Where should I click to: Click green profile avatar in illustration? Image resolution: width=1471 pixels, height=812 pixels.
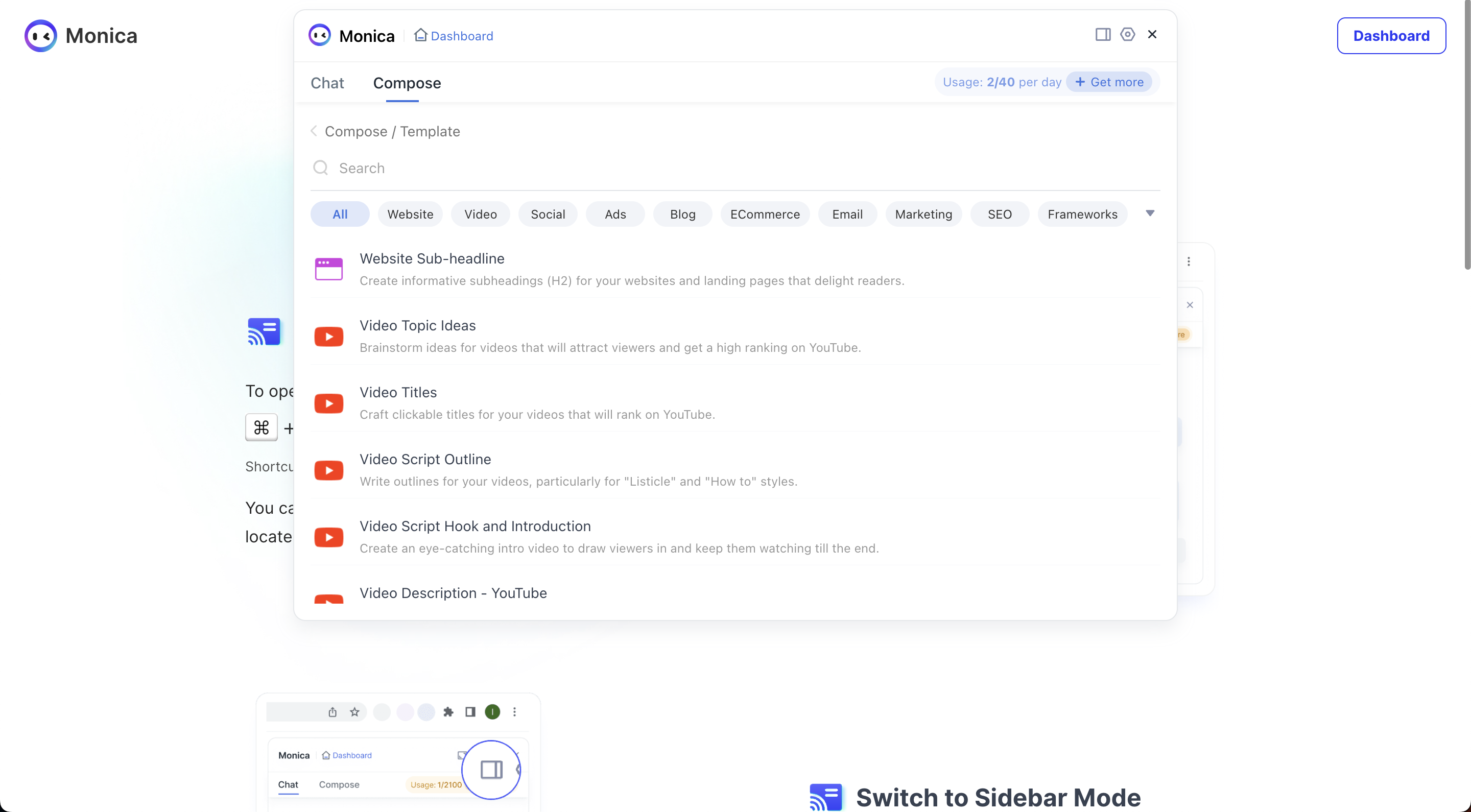[x=492, y=711]
